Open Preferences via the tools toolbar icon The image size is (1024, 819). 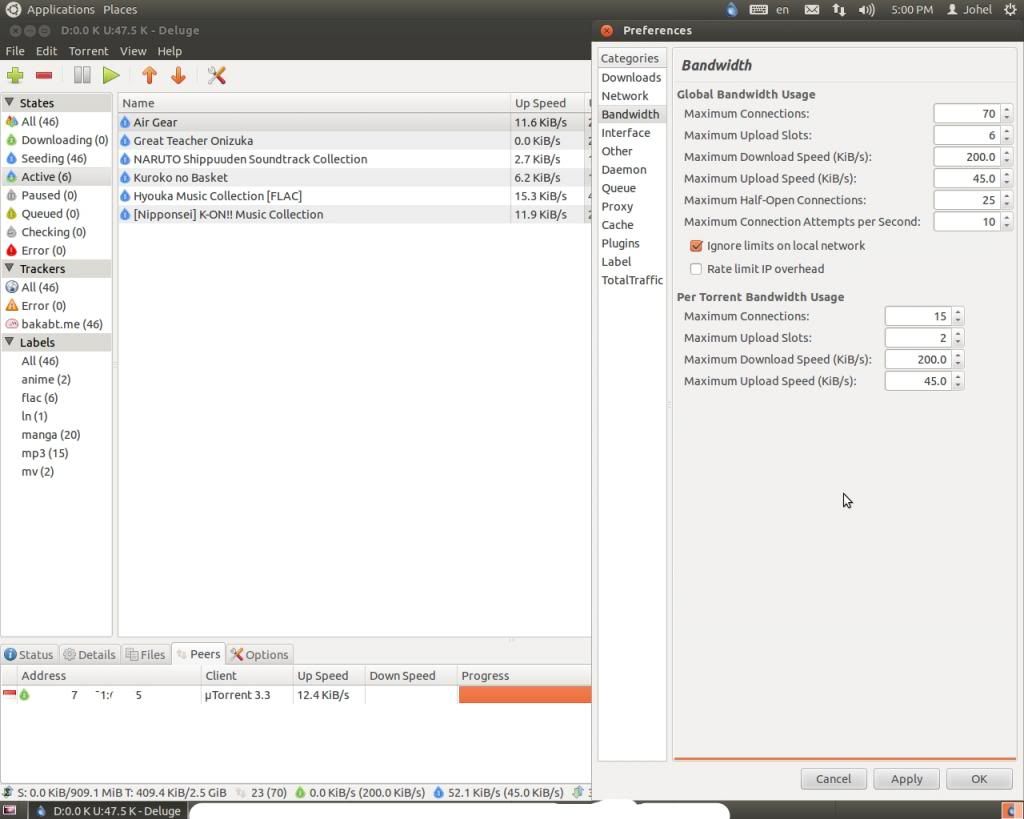coord(216,76)
